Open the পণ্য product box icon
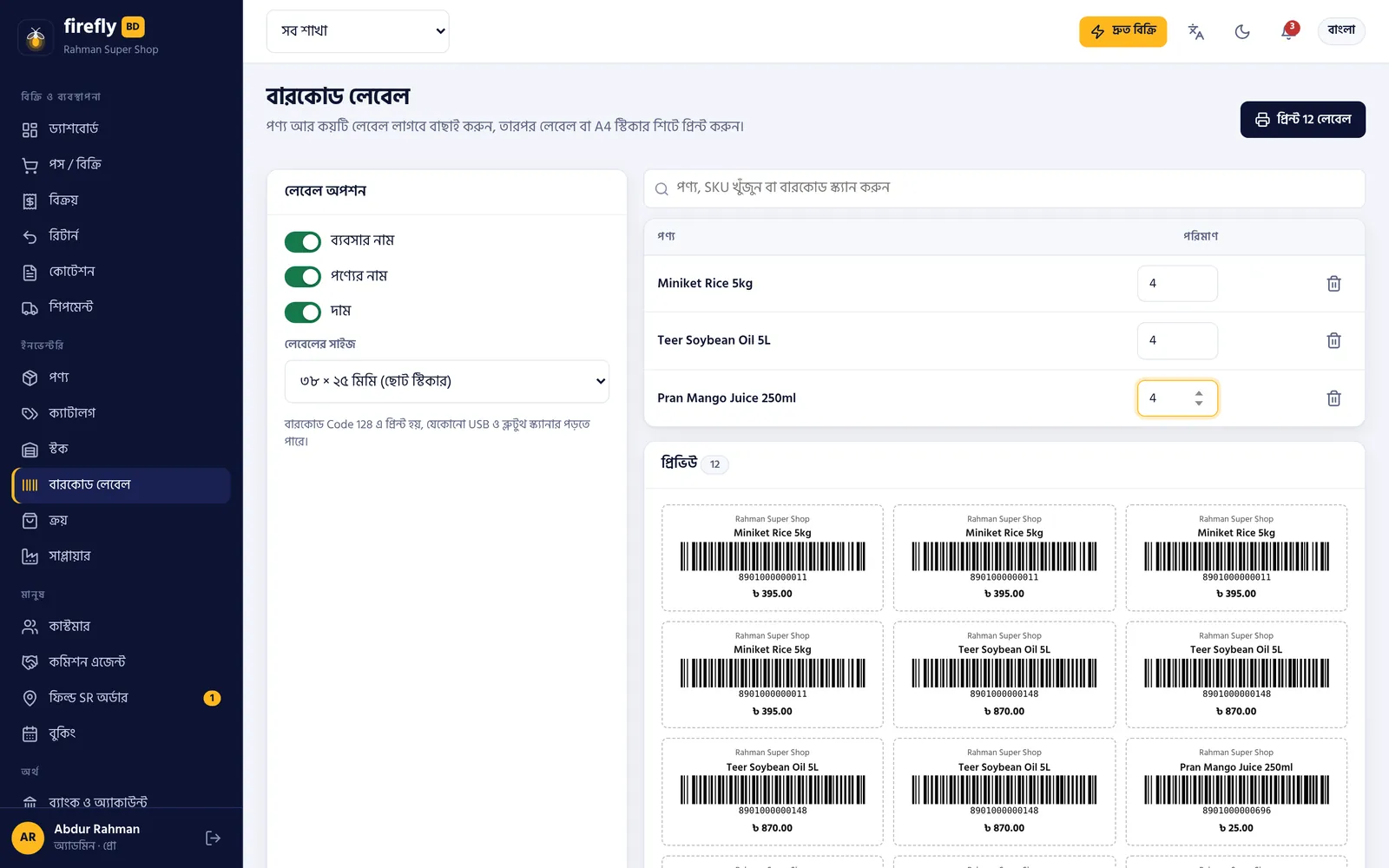 click(x=30, y=378)
